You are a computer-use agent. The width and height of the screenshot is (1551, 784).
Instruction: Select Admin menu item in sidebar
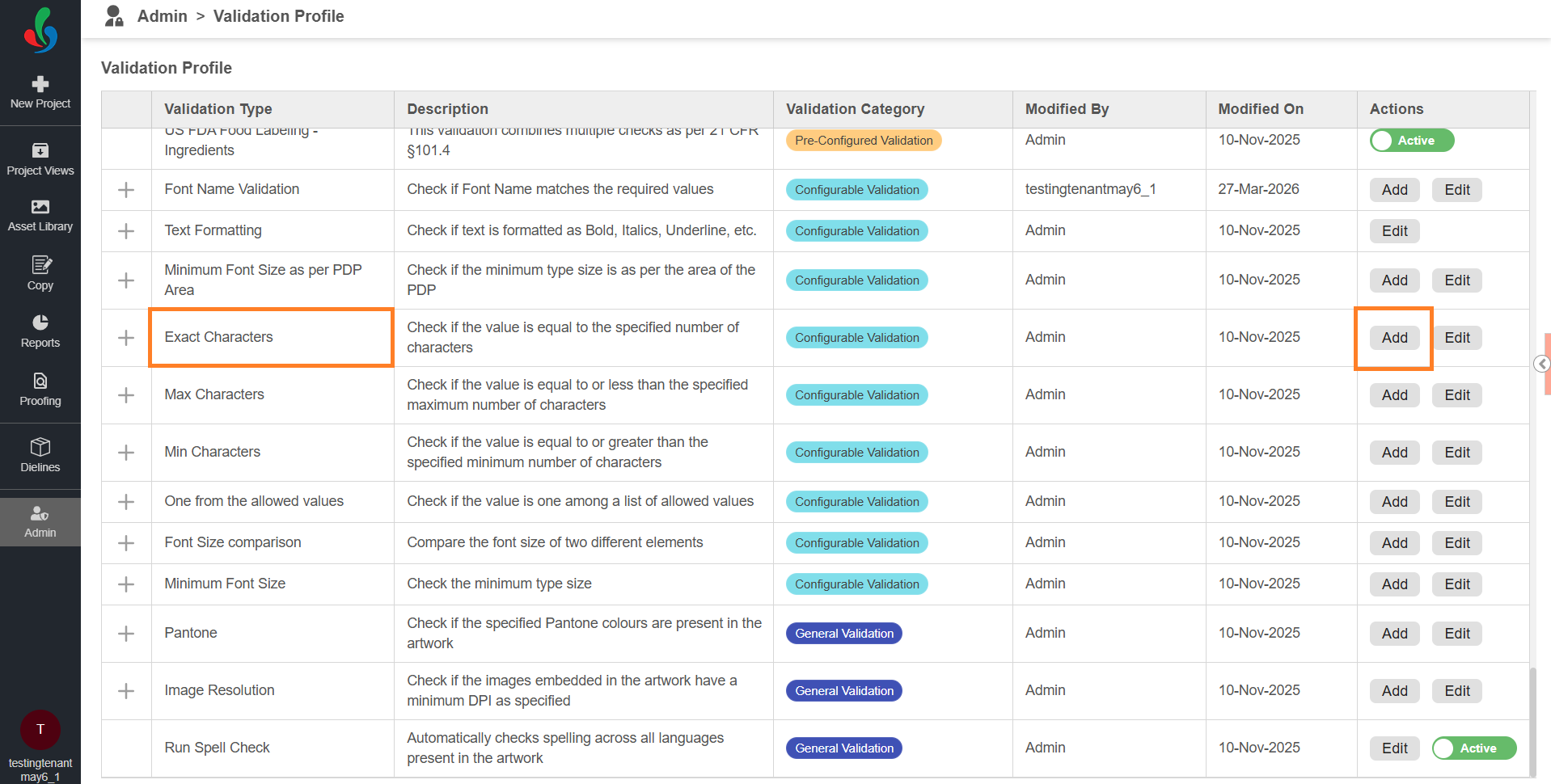point(40,522)
